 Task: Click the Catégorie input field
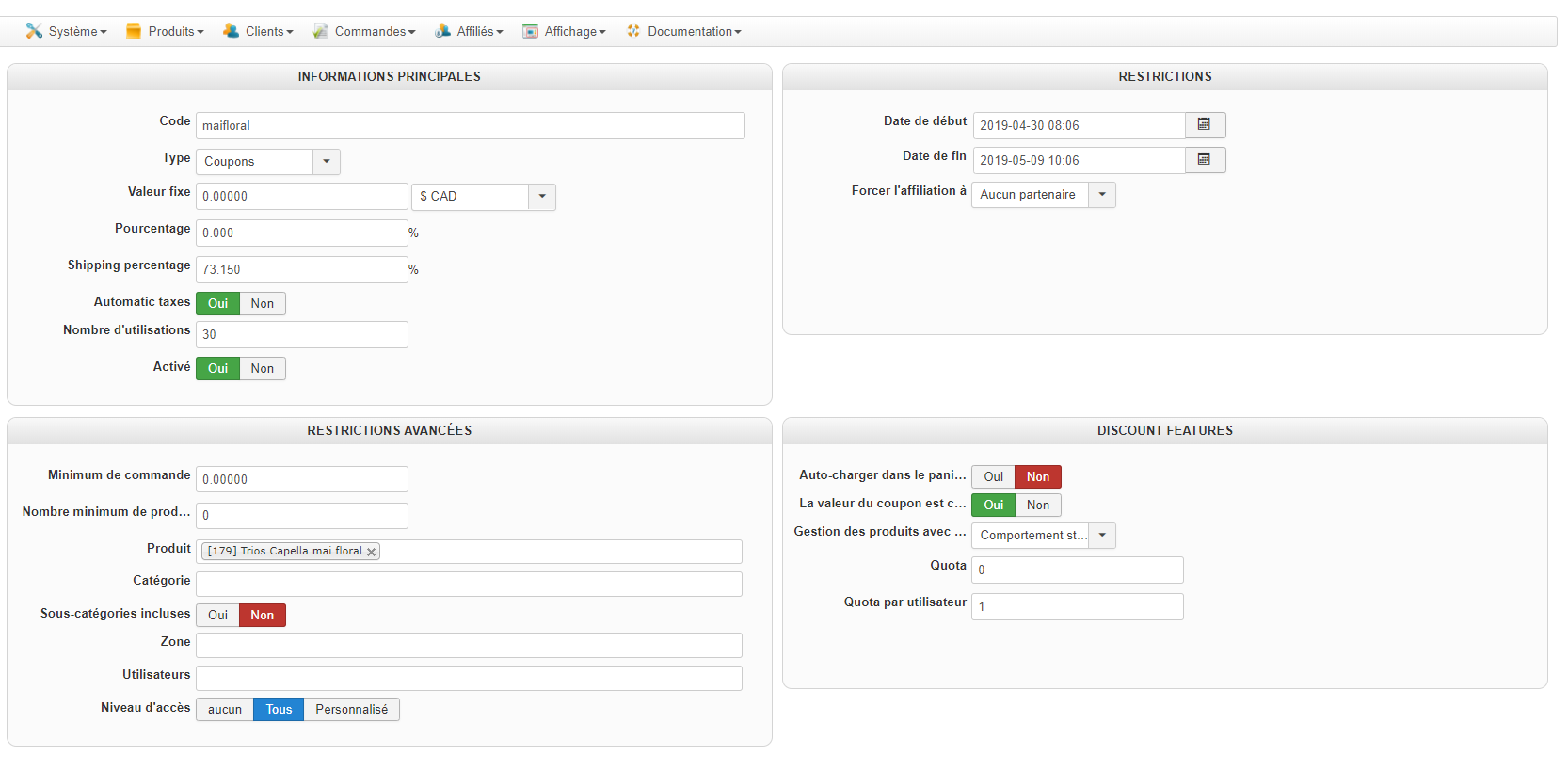point(469,585)
